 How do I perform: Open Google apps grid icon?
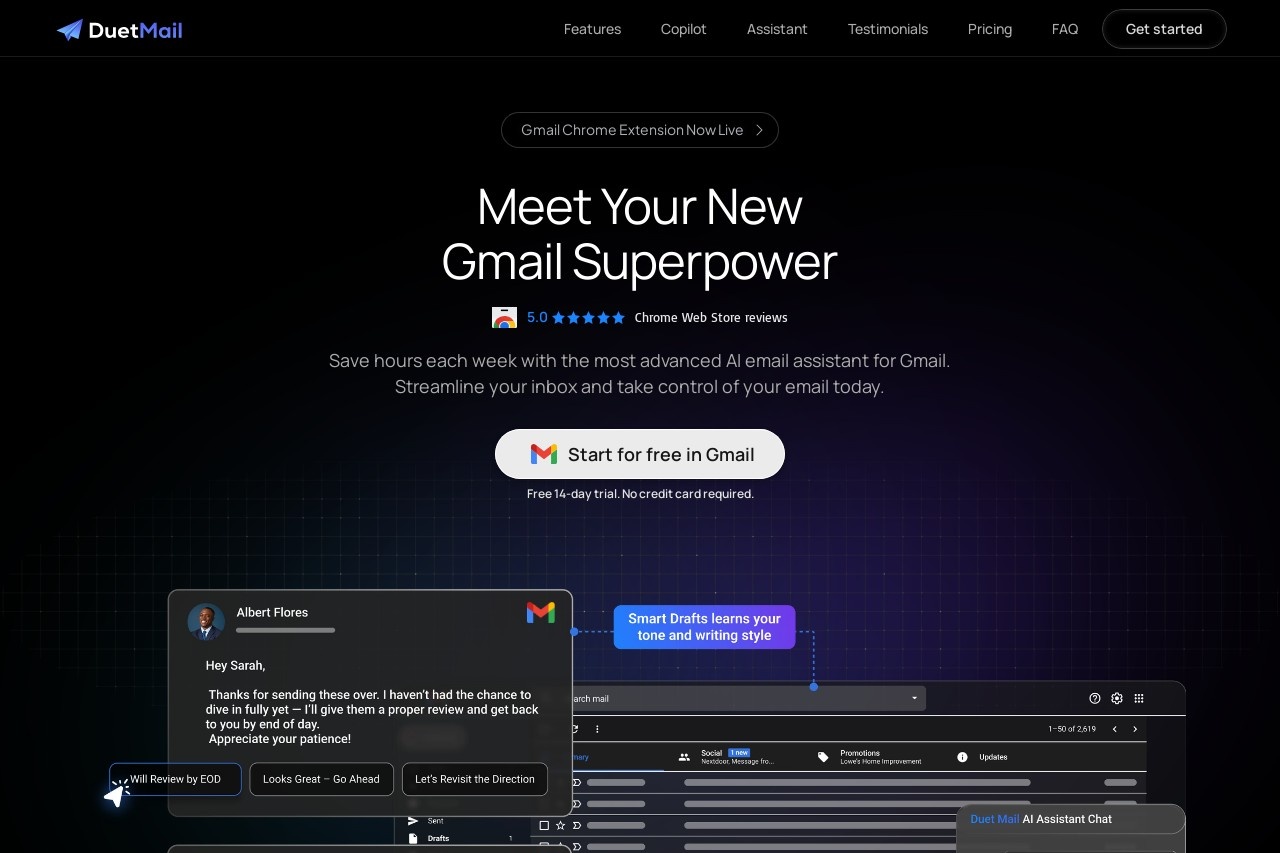point(1139,698)
